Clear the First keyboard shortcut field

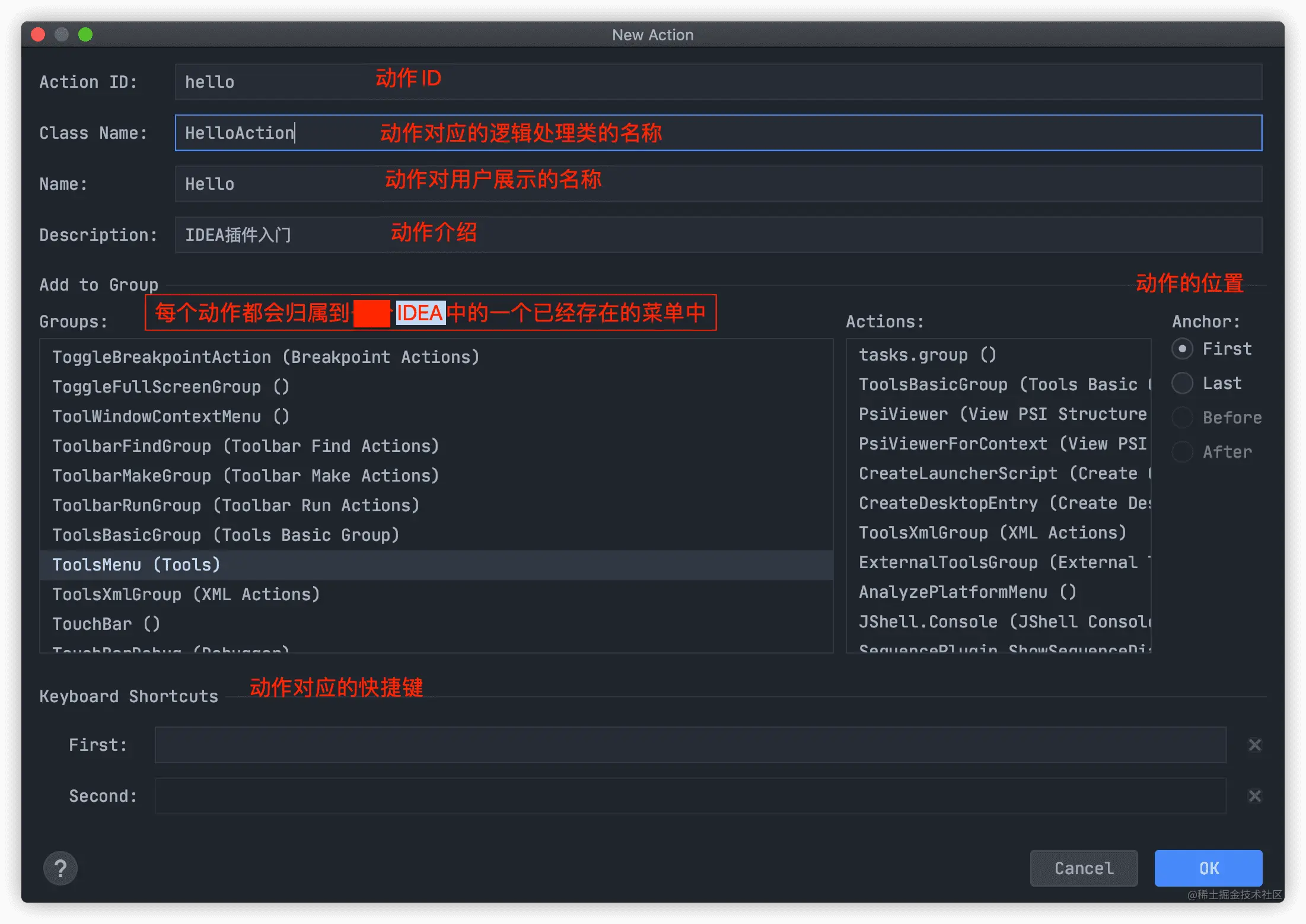point(1254,745)
